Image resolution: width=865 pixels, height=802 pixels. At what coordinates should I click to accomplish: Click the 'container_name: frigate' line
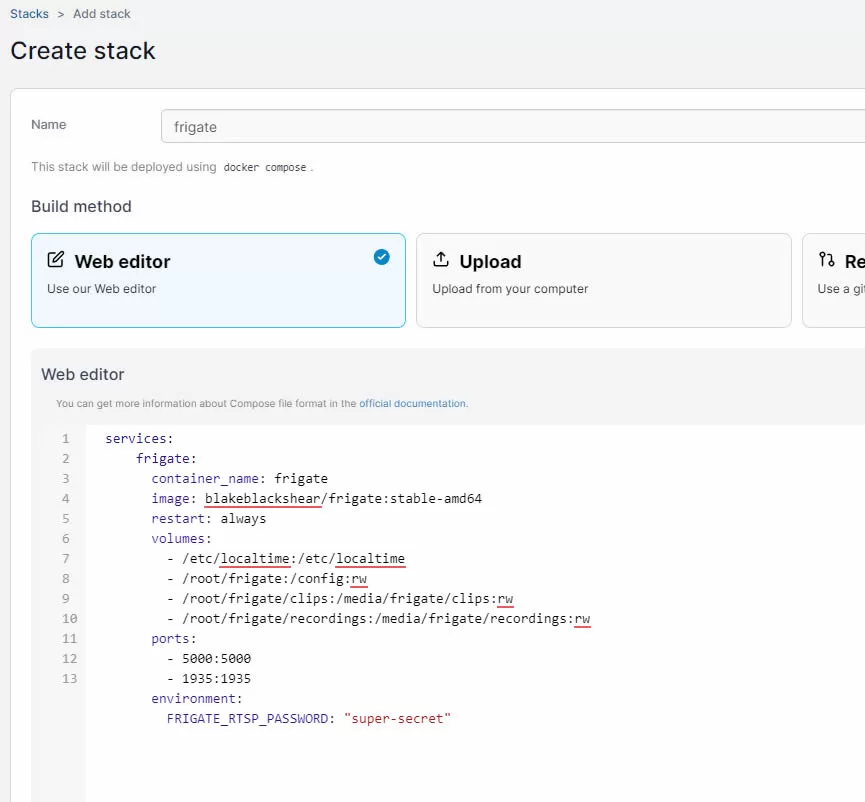click(239, 478)
